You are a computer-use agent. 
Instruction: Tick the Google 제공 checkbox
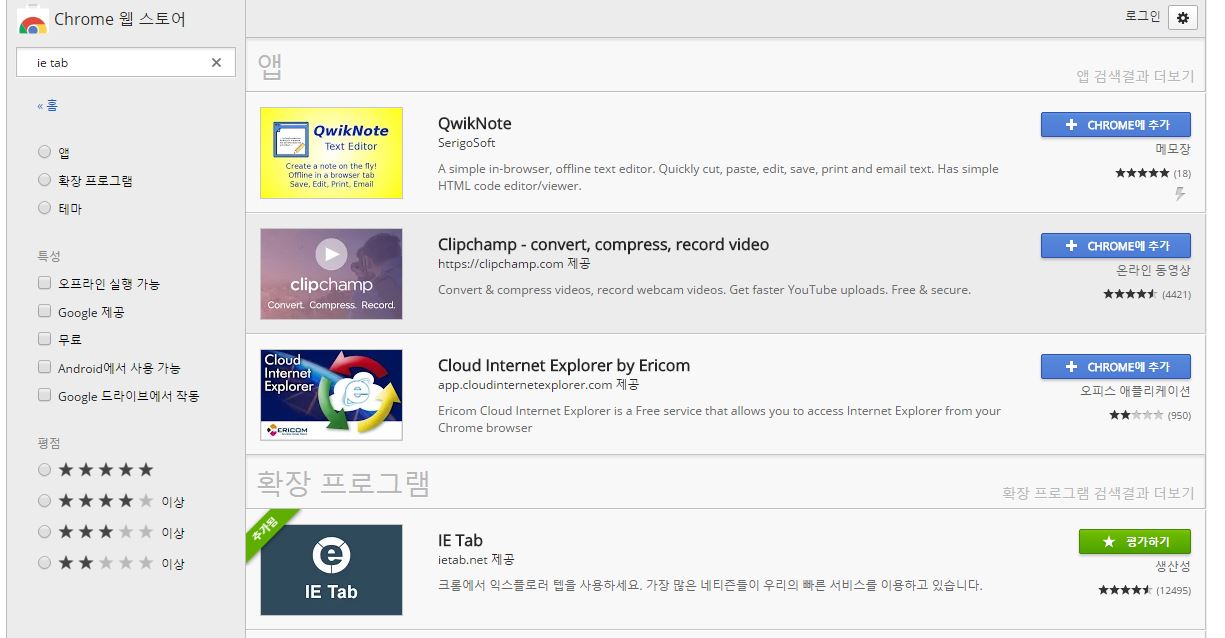[x=44, y=311]
